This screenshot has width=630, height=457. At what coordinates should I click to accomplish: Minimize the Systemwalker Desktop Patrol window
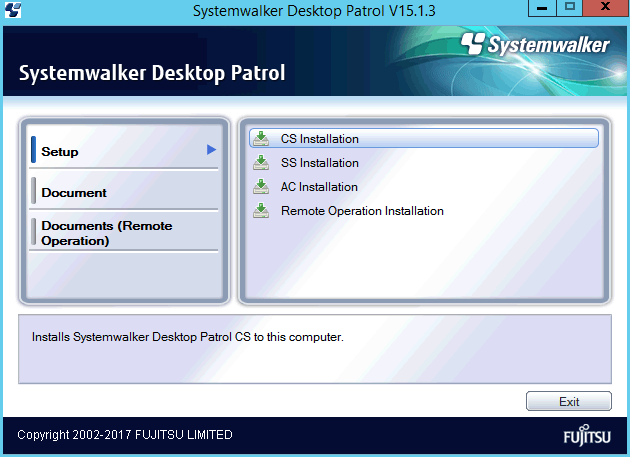542,9
